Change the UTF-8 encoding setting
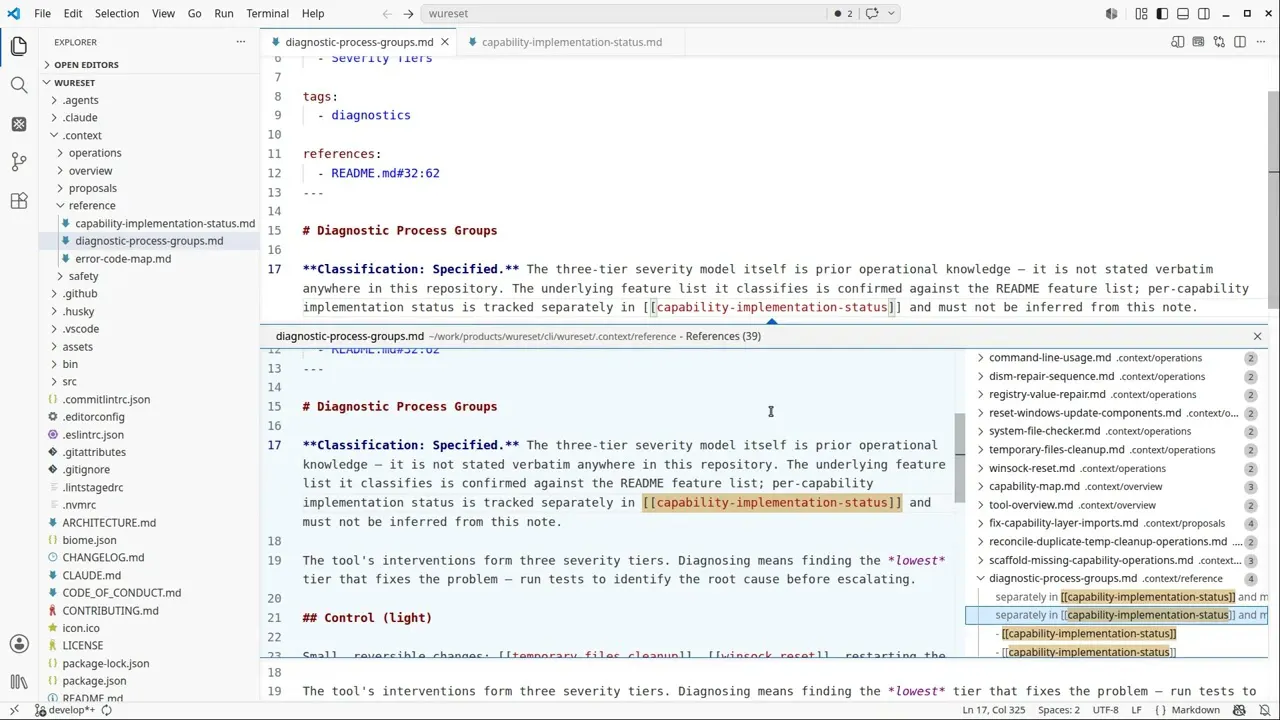This screenshot has height=720, width=1280. (1105, 710)
